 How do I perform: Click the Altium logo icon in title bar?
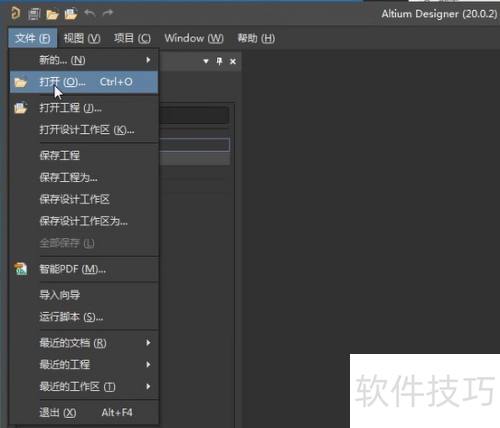coord(15,13)
